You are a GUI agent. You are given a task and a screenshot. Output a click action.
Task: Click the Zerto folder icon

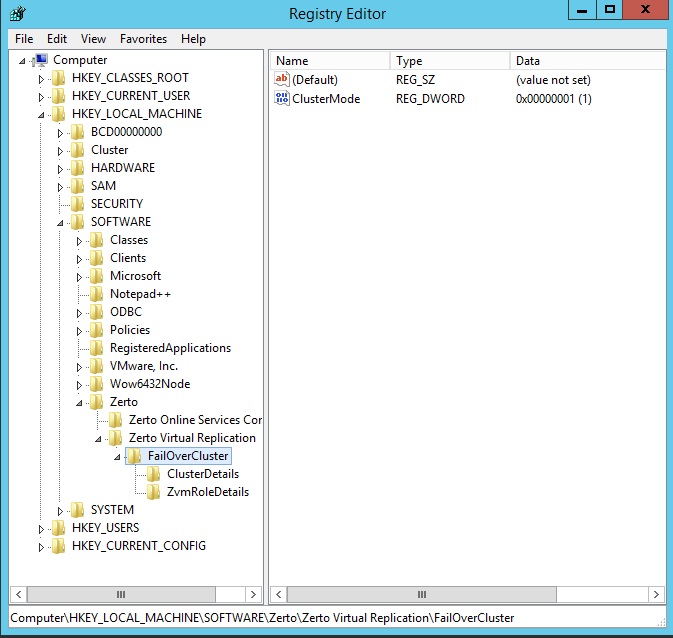(x=97, y=402)
